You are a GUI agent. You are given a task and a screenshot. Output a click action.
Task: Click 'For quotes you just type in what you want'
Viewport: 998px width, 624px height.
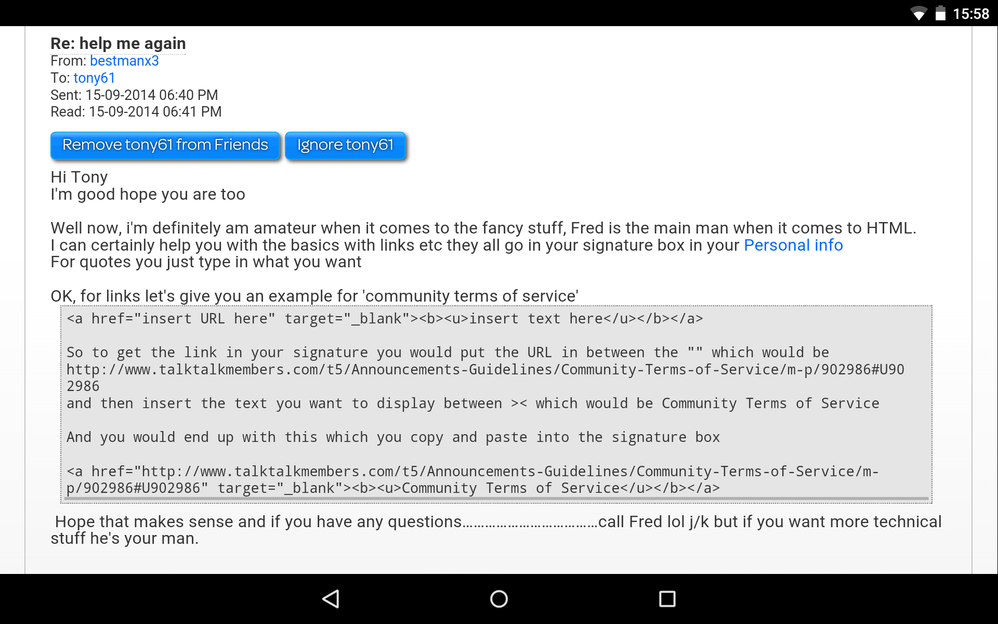tap(206, 262)
